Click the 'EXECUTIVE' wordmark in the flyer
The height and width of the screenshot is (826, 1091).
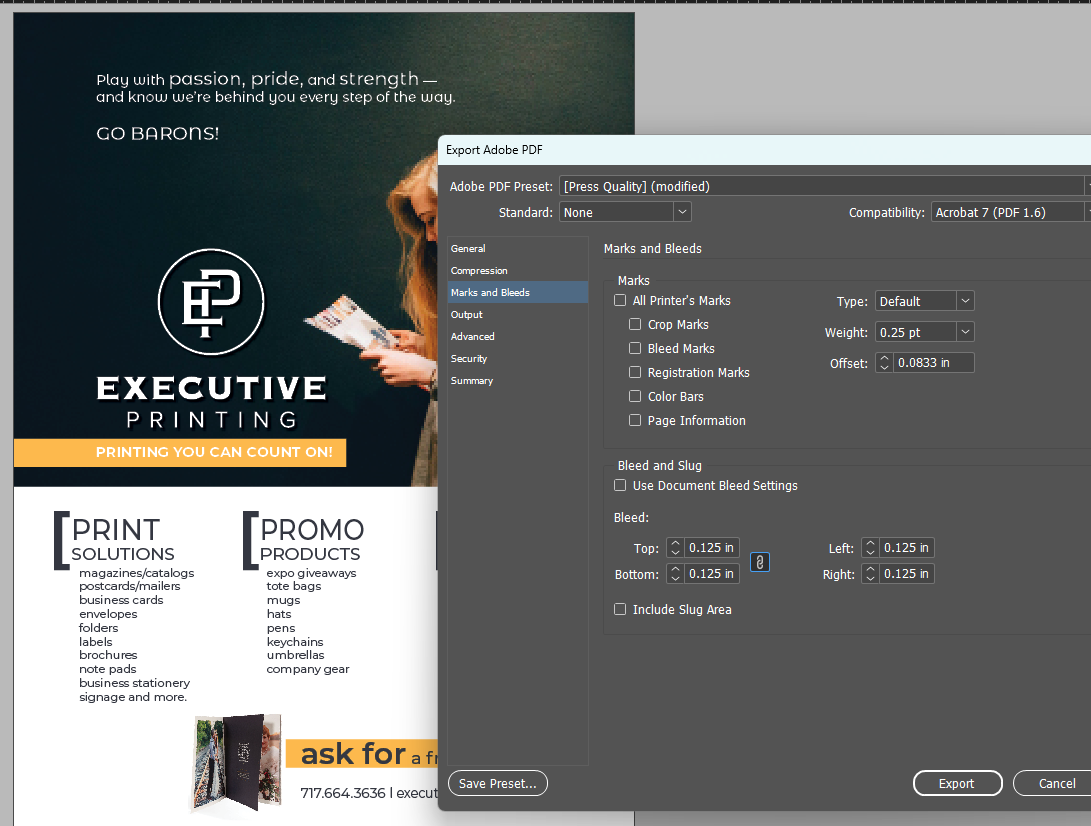point(212,388)
